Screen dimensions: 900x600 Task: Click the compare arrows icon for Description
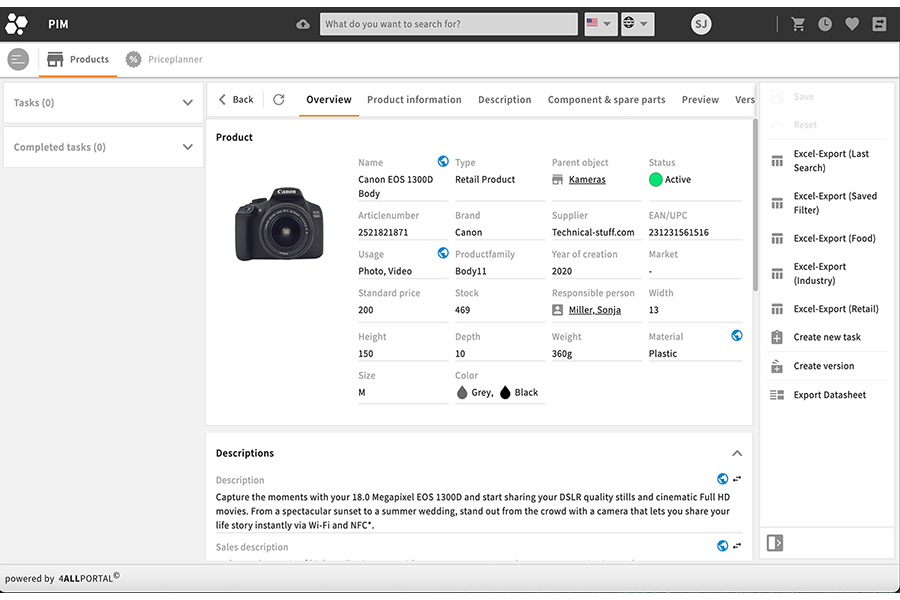point(737,478)
